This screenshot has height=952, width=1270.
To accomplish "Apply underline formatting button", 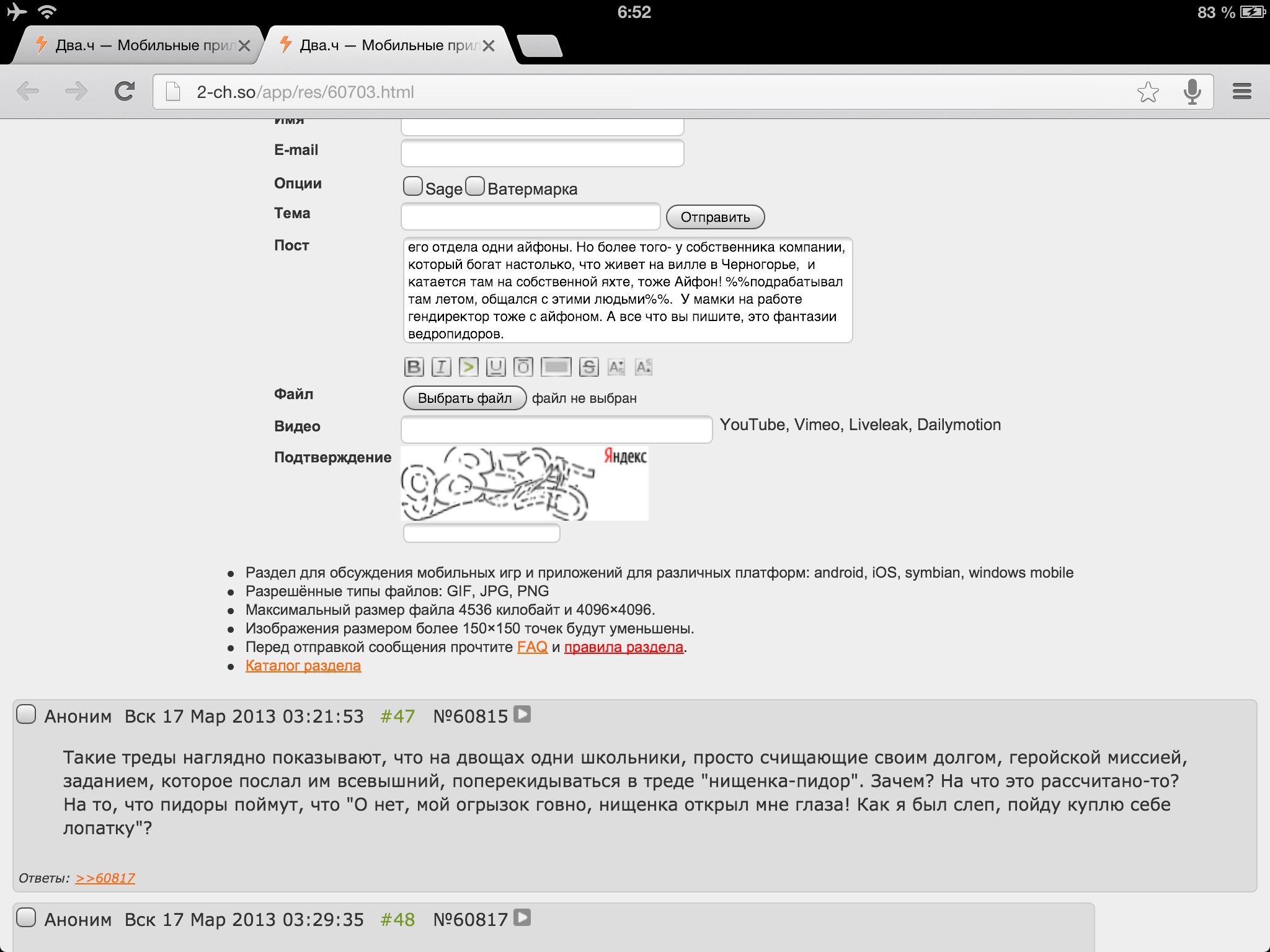I will click(495, 367).
